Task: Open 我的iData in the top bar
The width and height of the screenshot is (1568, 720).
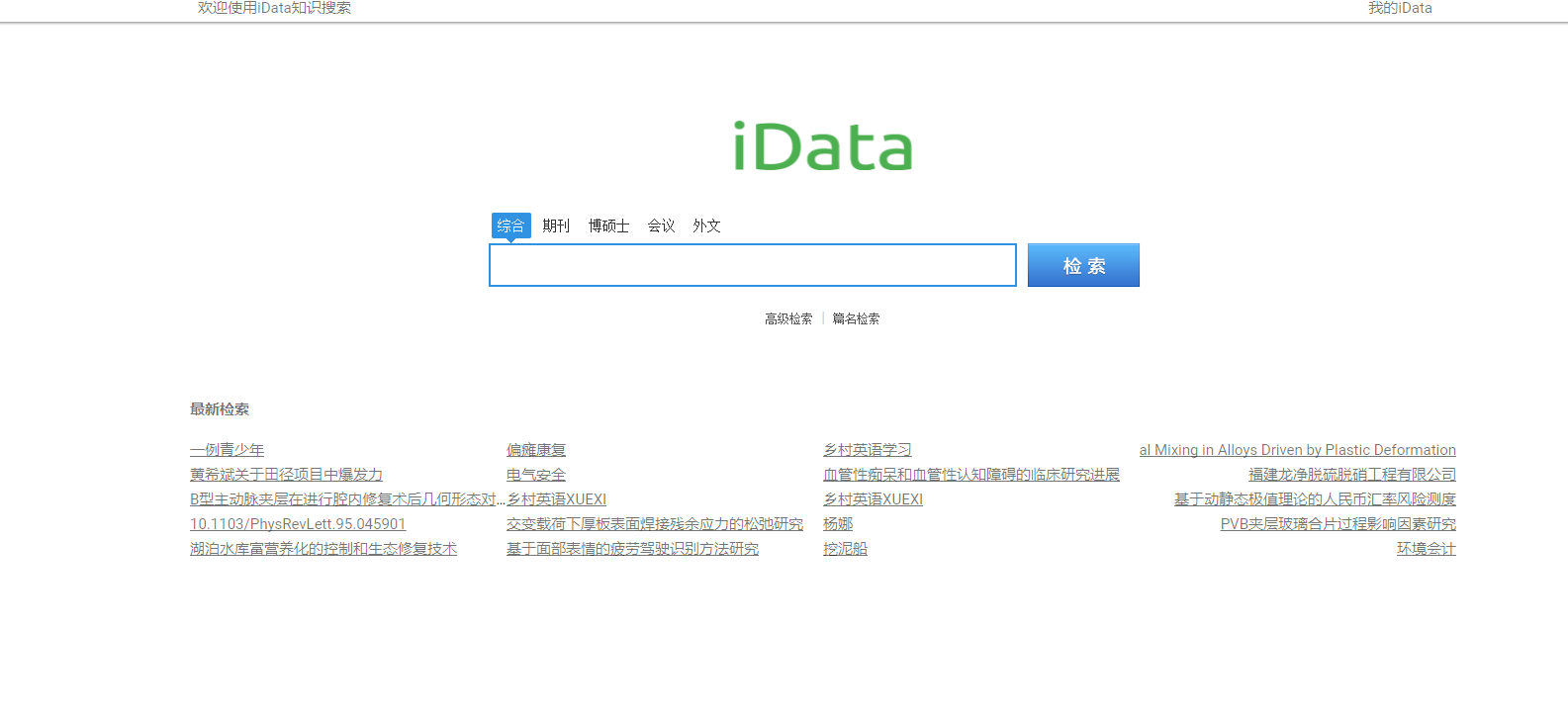Action: click(x=1400, y=8)
